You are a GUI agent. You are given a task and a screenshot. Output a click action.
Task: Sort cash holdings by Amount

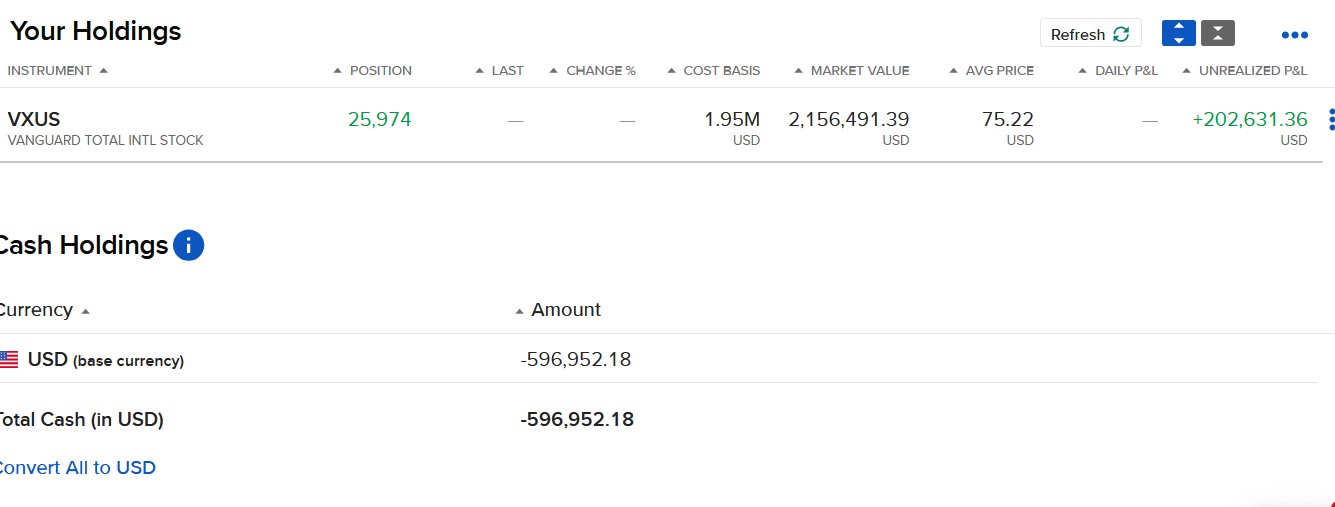[x=565, y=310]
